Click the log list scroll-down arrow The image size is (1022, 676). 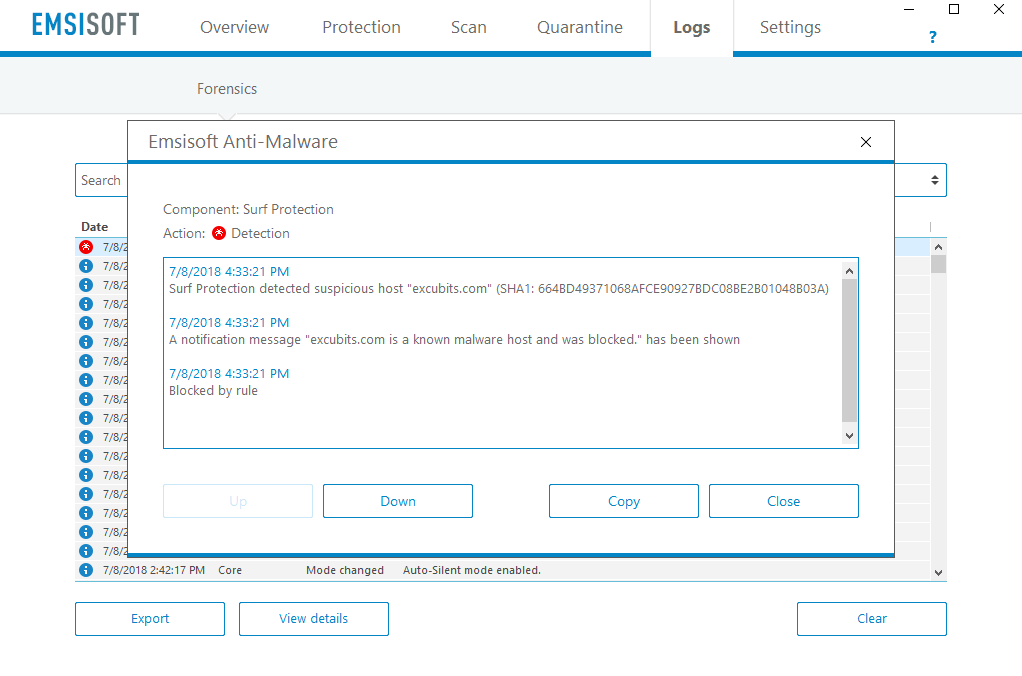[x=938, y=572]
